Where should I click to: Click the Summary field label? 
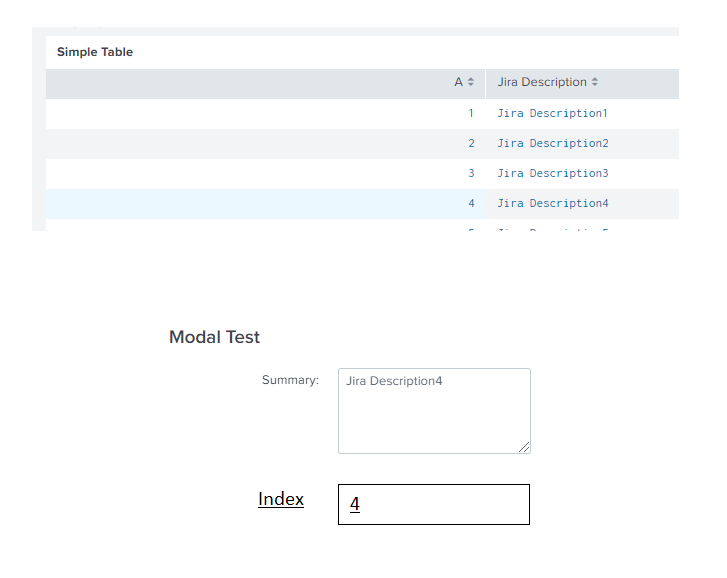pyautogui.click(x=290, y=380)
